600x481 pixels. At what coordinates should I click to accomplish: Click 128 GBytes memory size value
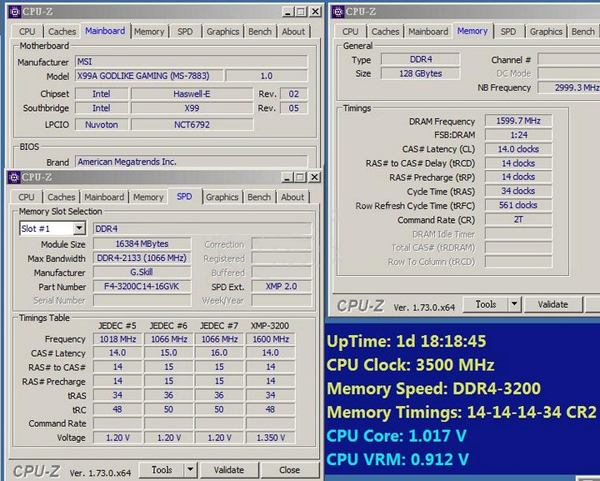pos(421,73)
